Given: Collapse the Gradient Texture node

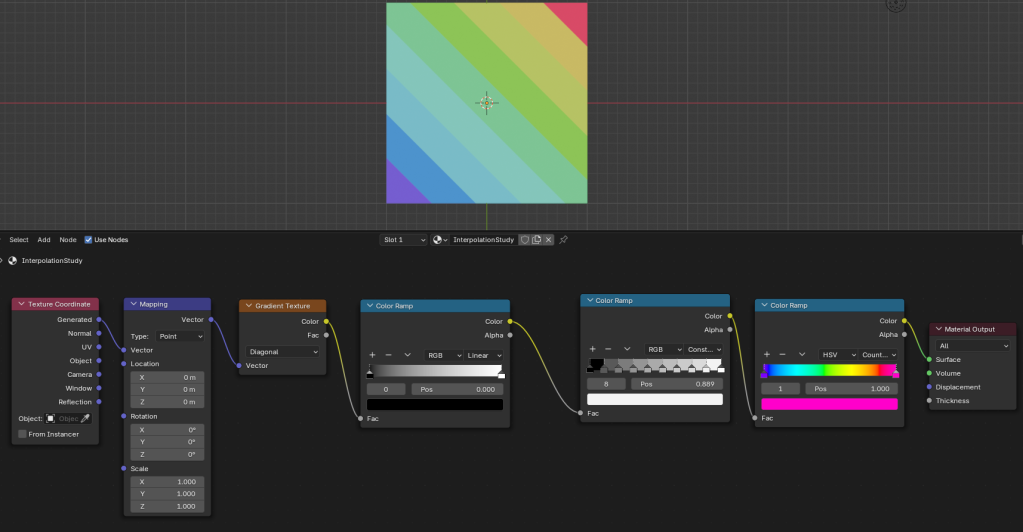Looking at the screenshot, I should pos(248,306).
